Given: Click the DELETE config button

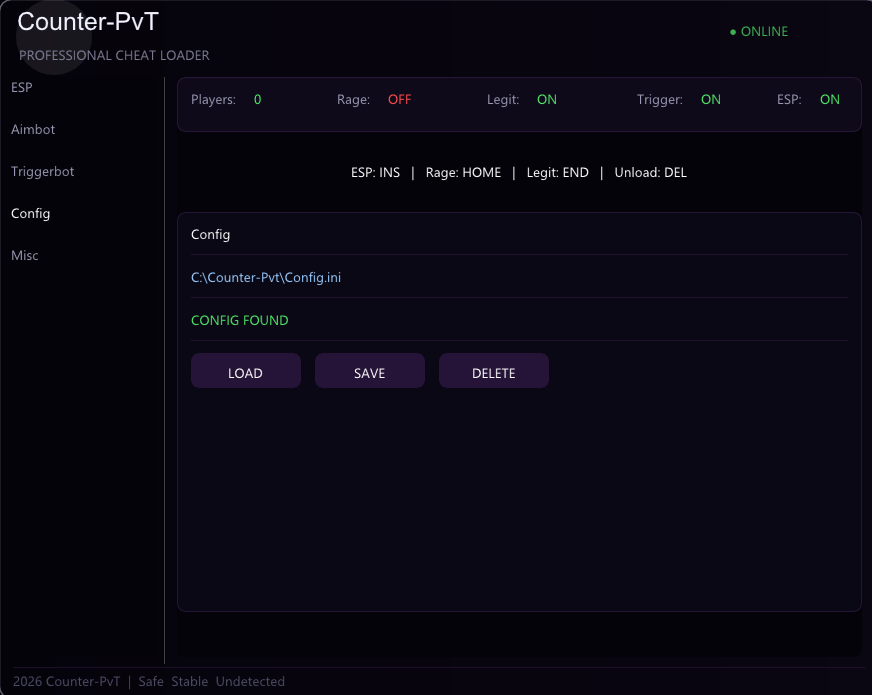Looking at the screenshot, I should click(494, 371).
